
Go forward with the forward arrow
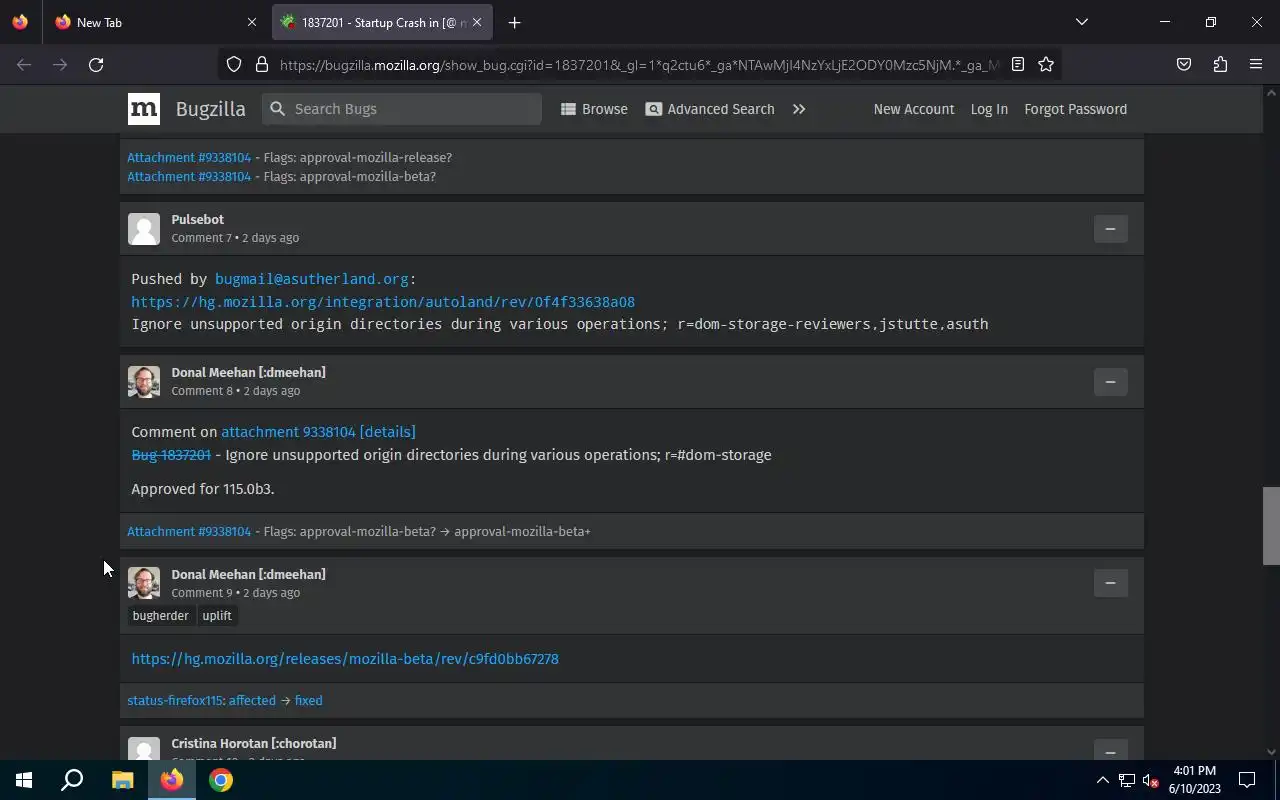click(60, 64)
